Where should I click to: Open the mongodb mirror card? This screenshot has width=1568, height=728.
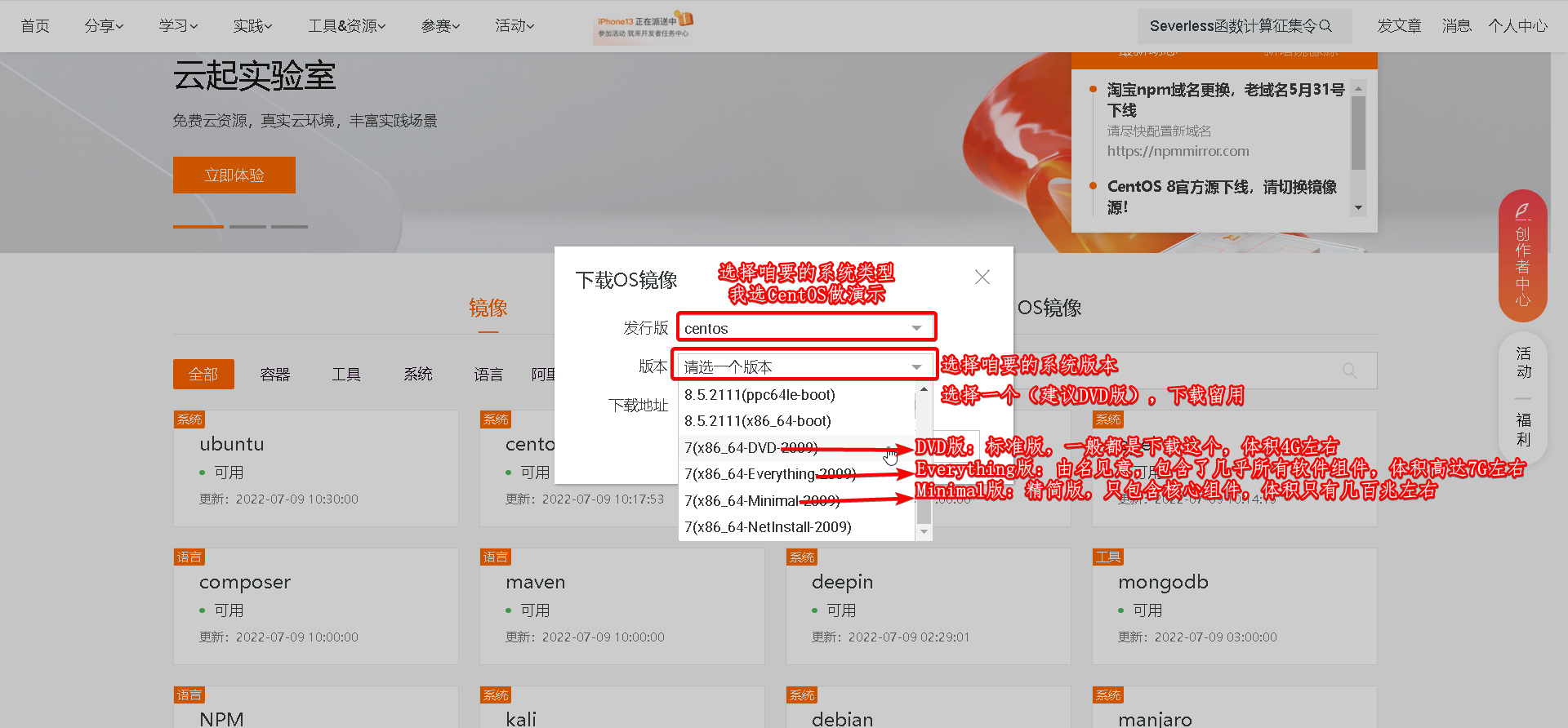(x=1235, y=606)
